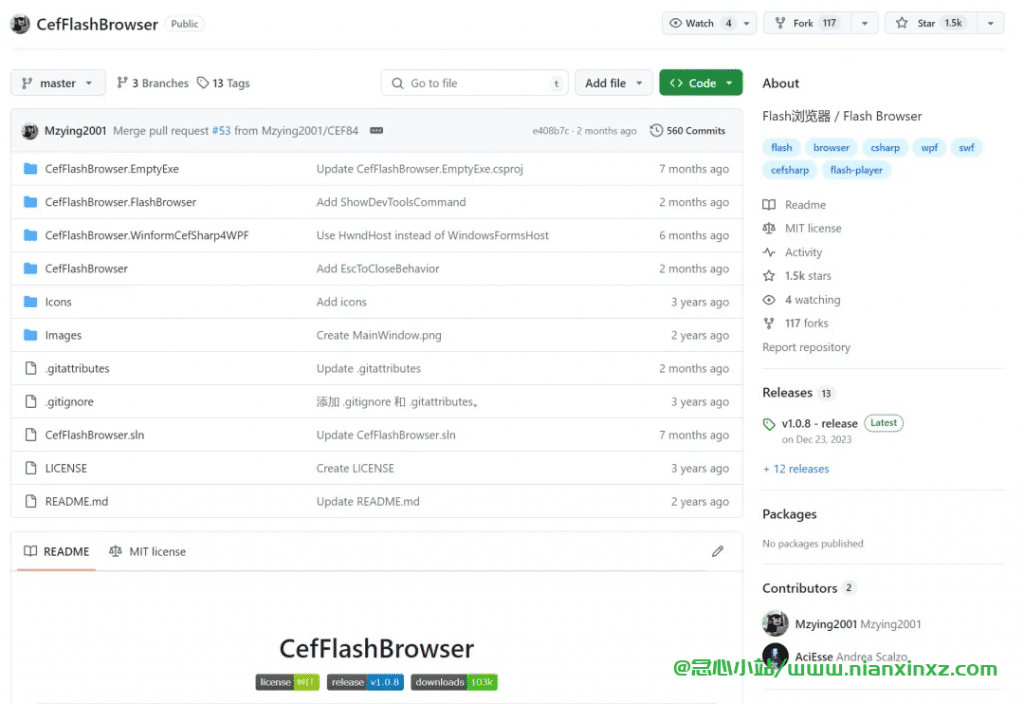Screen dimensions: 1024x704
Task: Click the swf topic tag
Action: (967, 148)
